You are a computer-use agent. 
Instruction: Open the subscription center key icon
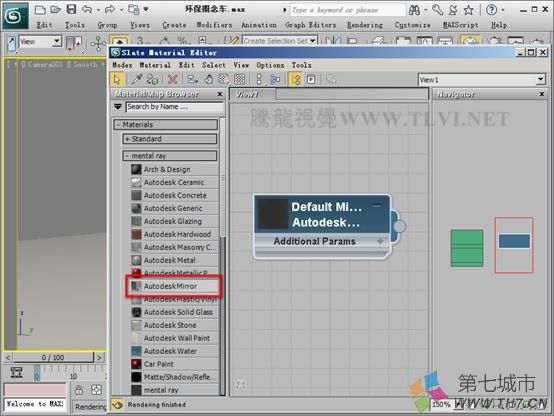(x=437, y=10)
